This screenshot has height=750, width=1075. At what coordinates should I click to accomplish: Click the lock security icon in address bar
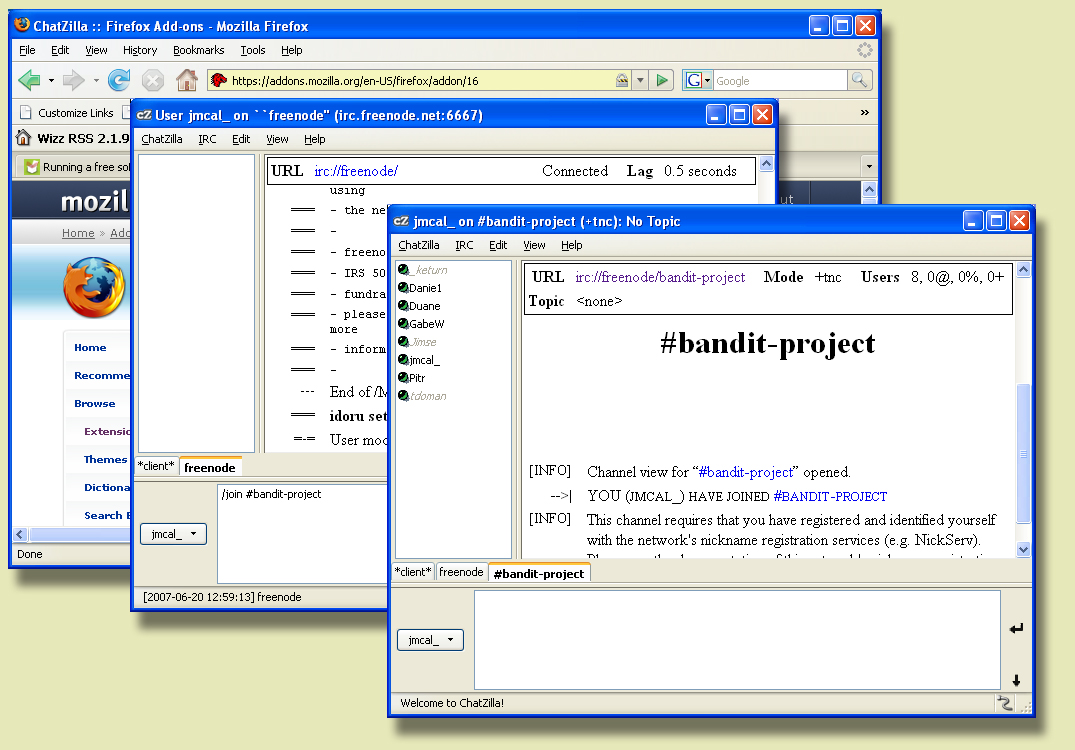622,80
